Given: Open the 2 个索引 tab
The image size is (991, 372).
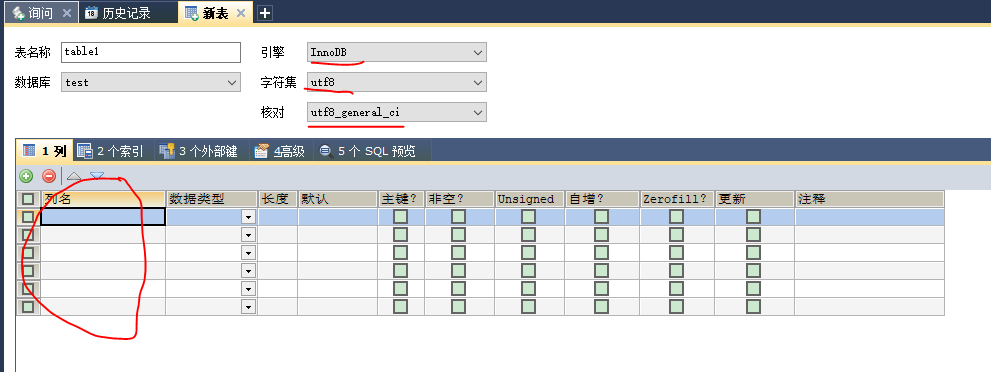Looking at the screenshot, I should pyautogui.click(x=111, y=151).
